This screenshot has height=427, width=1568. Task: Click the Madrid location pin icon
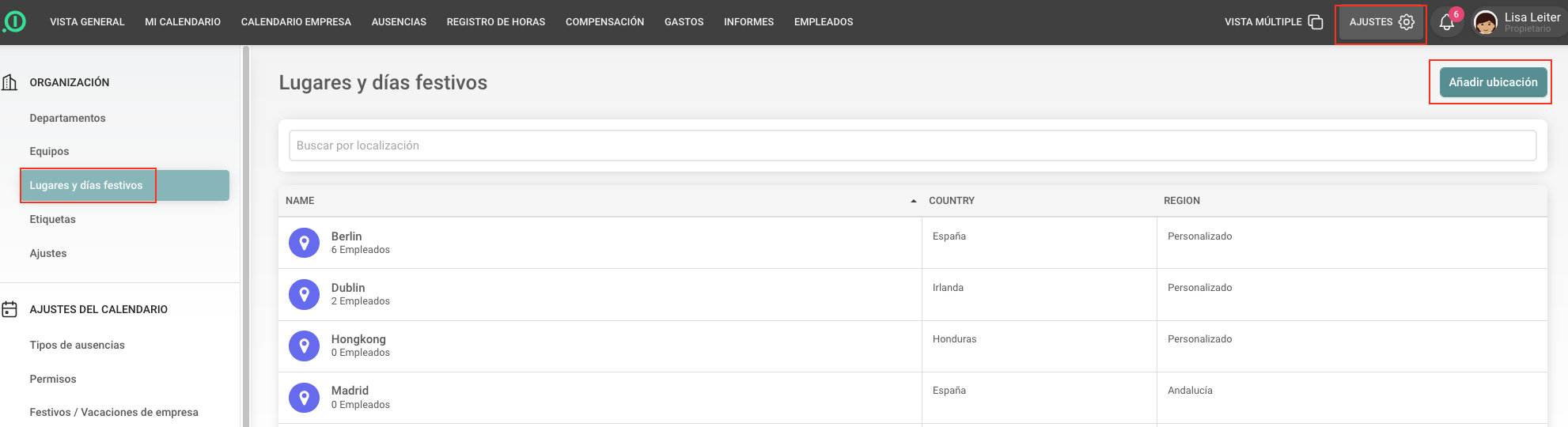pos(304,397)
